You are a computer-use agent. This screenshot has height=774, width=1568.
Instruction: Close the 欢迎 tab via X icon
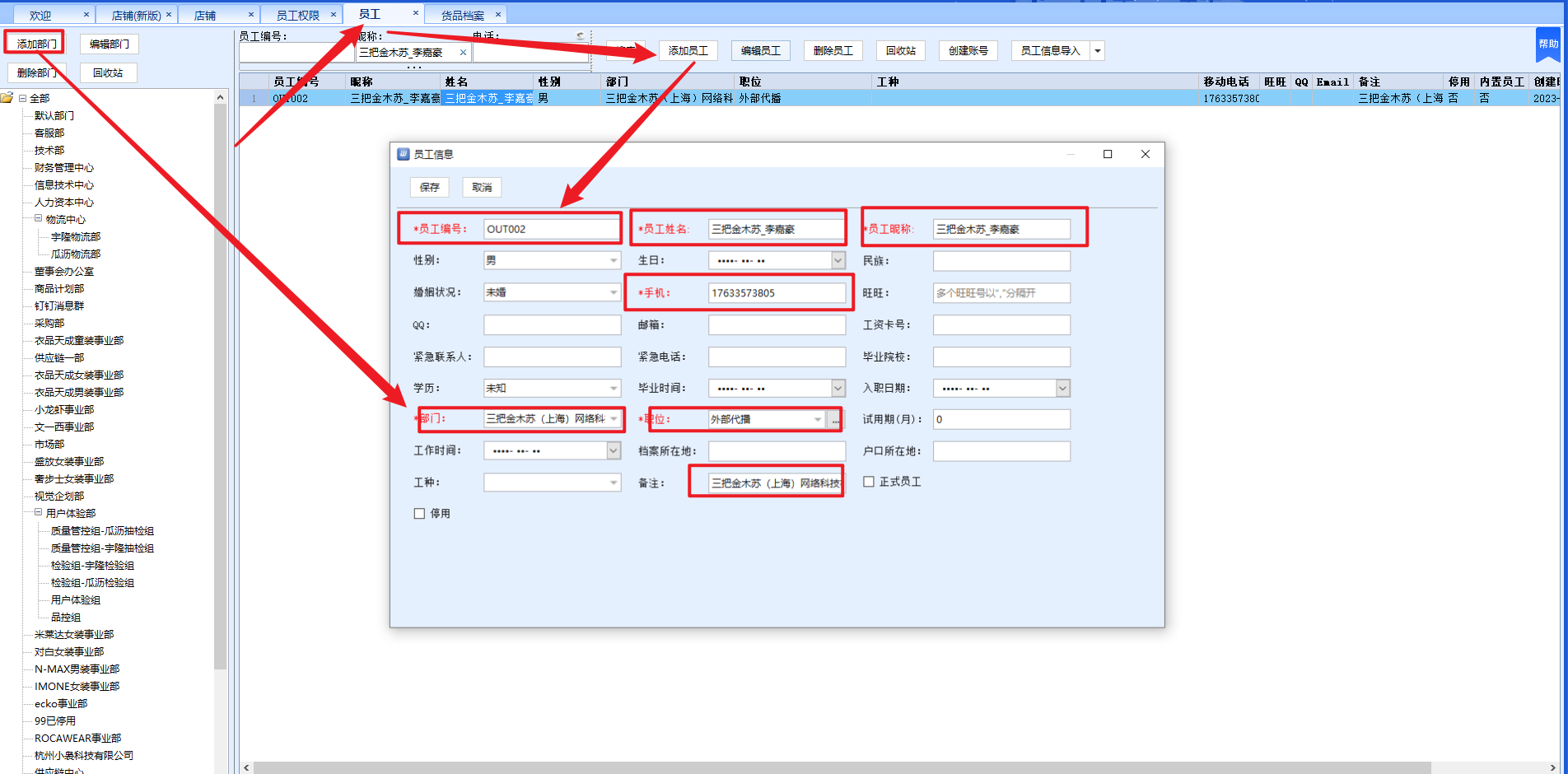point(86,15)
